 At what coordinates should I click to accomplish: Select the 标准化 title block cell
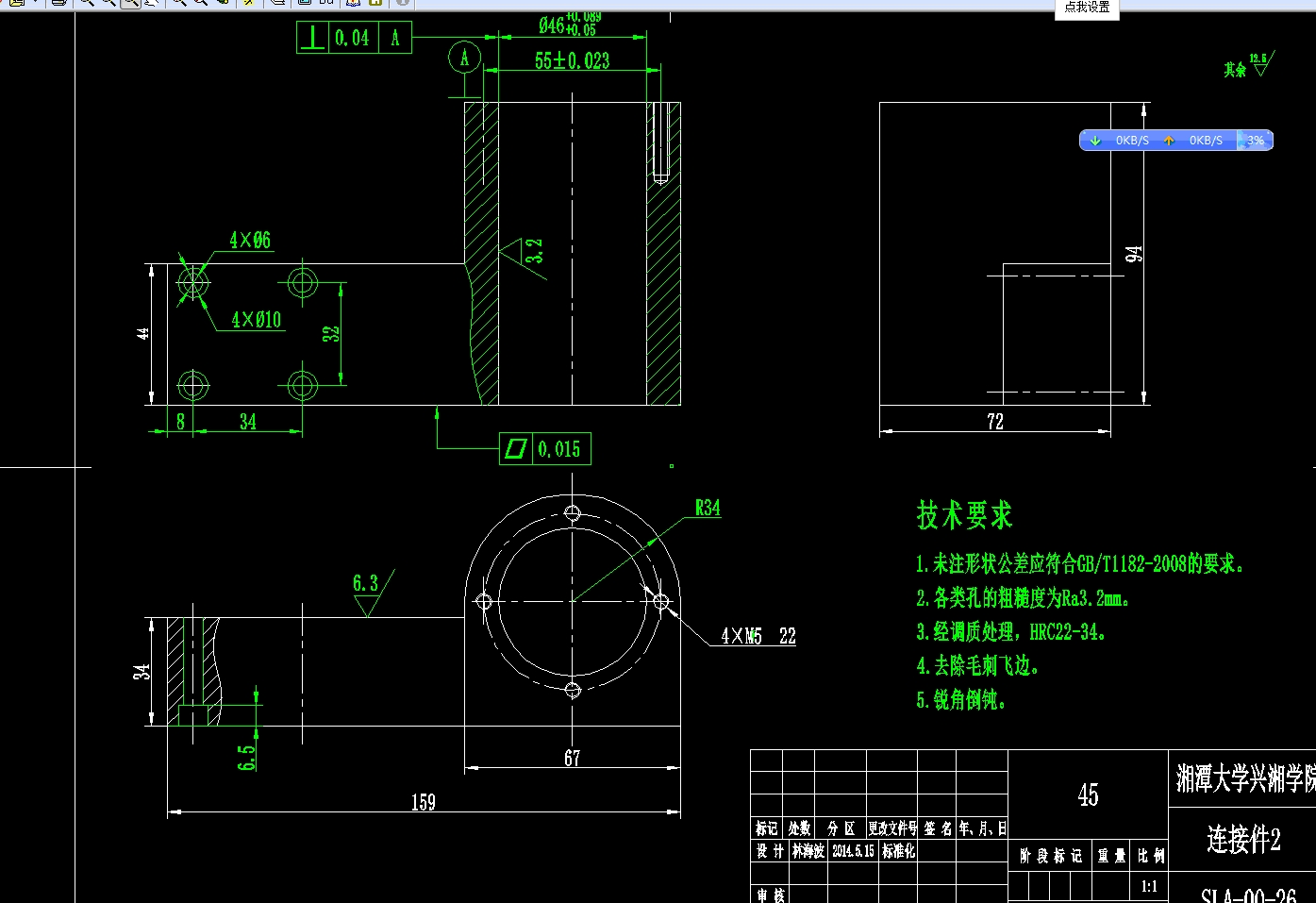(898, 851)
